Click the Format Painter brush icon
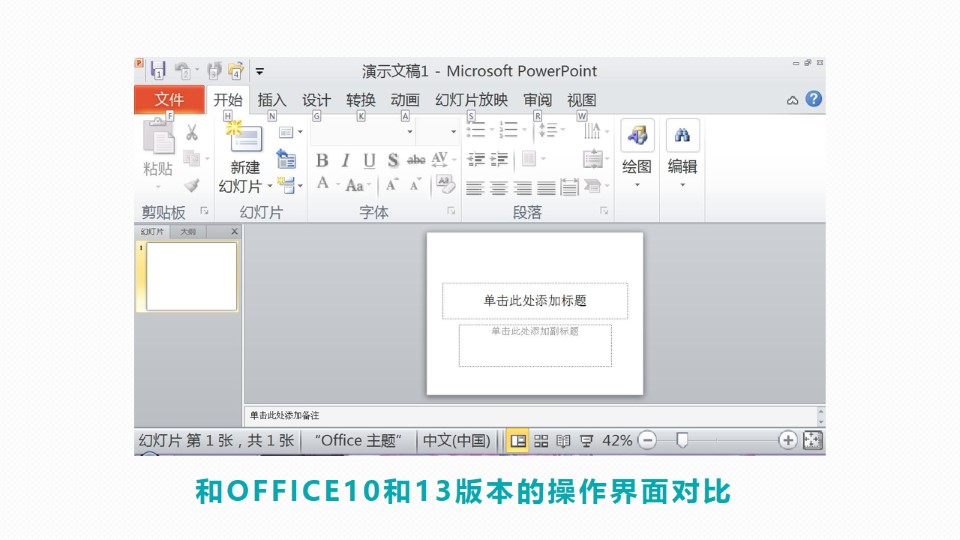The width and height of the screenshot is (960, 540). [x=192, y=185]
